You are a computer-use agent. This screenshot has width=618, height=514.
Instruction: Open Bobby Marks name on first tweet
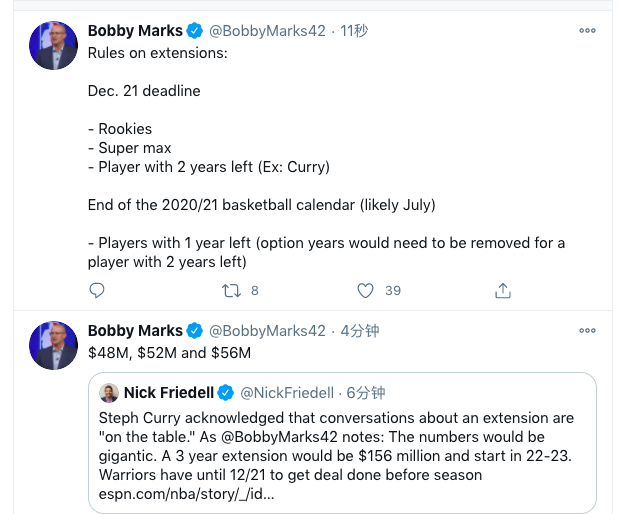click(x=135, y=31)
